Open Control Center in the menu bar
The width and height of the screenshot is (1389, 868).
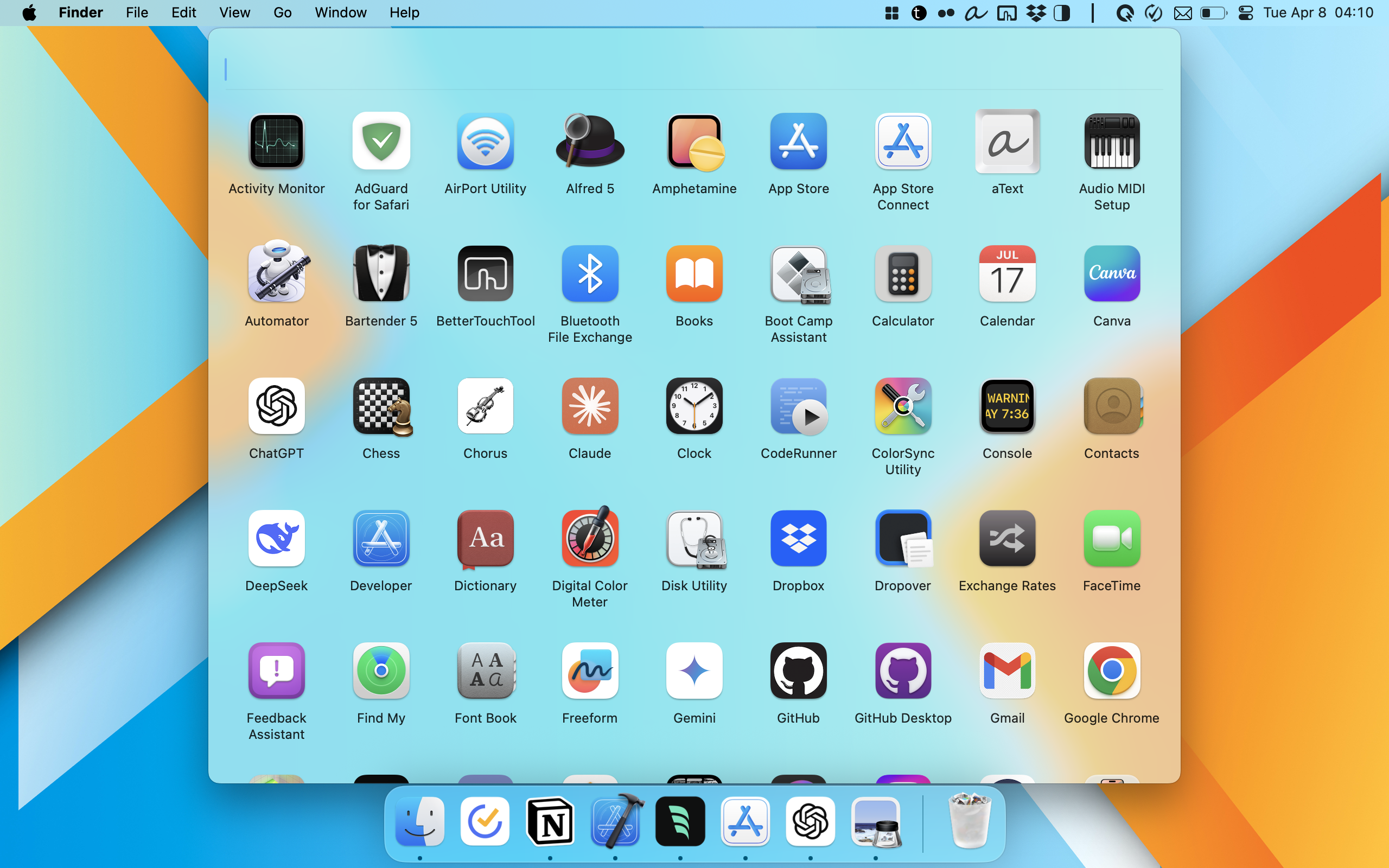pos(1245,12)
